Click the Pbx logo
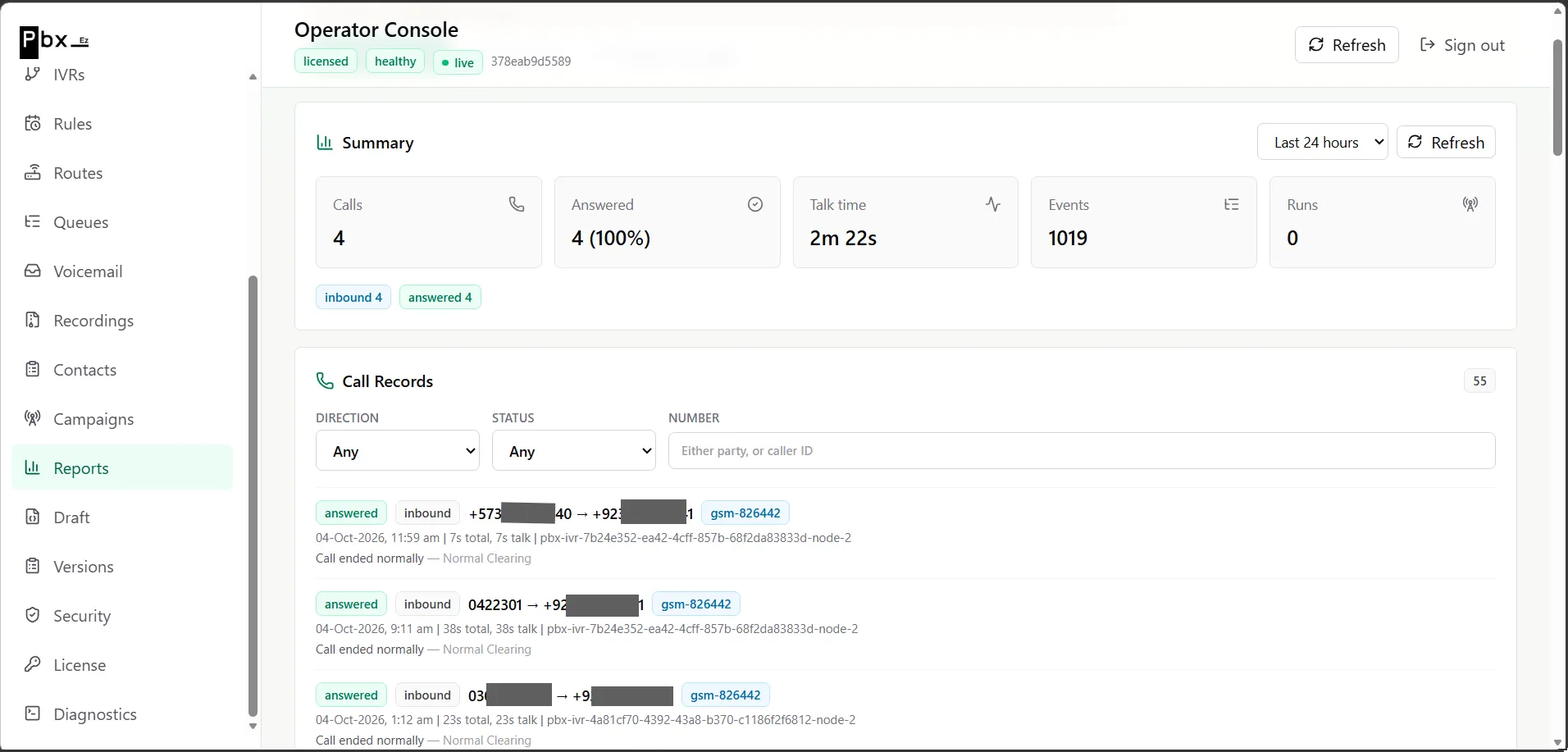The height and width of the screenshot is (752, 1568). [x=54, y=41]
